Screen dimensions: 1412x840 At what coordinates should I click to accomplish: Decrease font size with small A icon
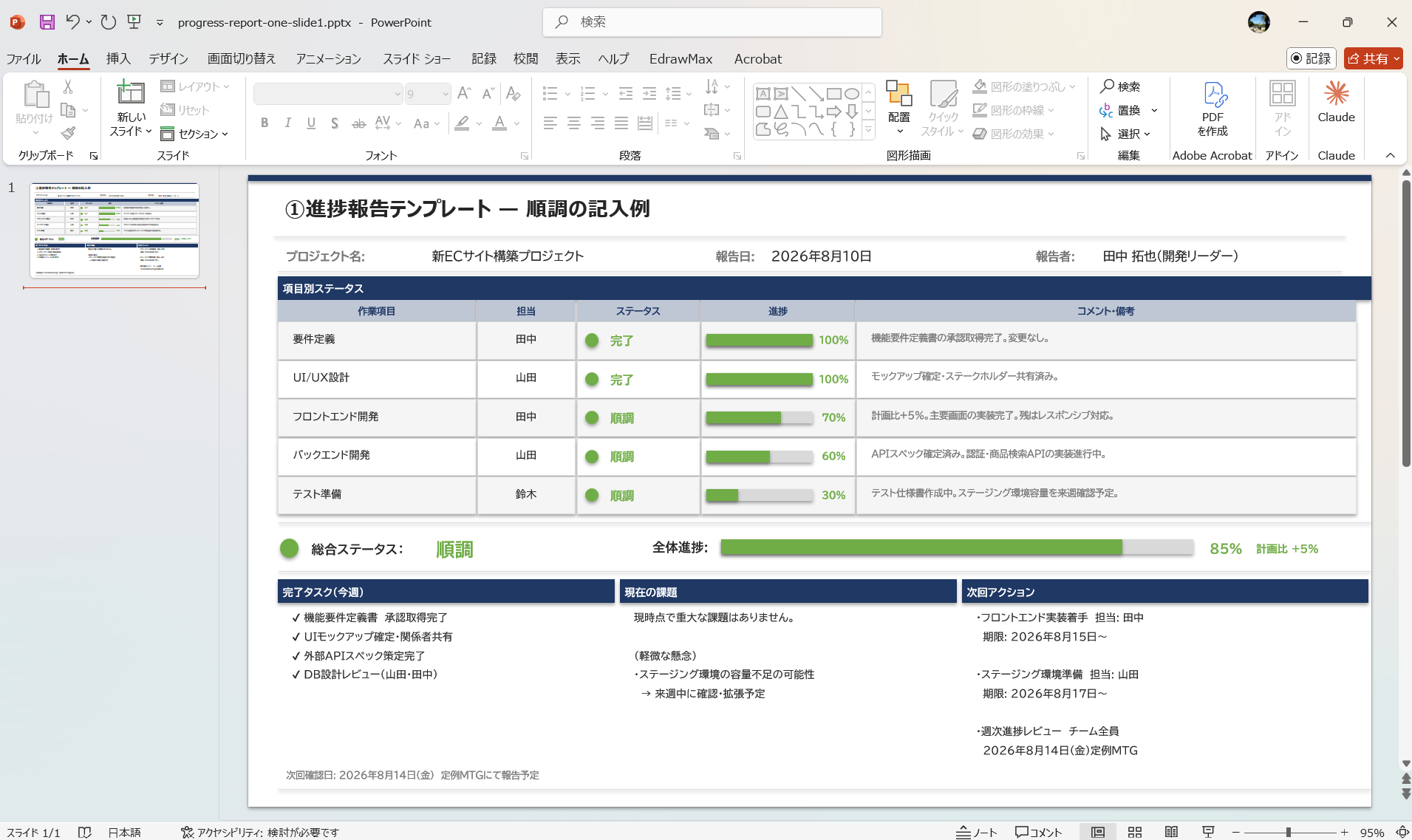point(488,93)
